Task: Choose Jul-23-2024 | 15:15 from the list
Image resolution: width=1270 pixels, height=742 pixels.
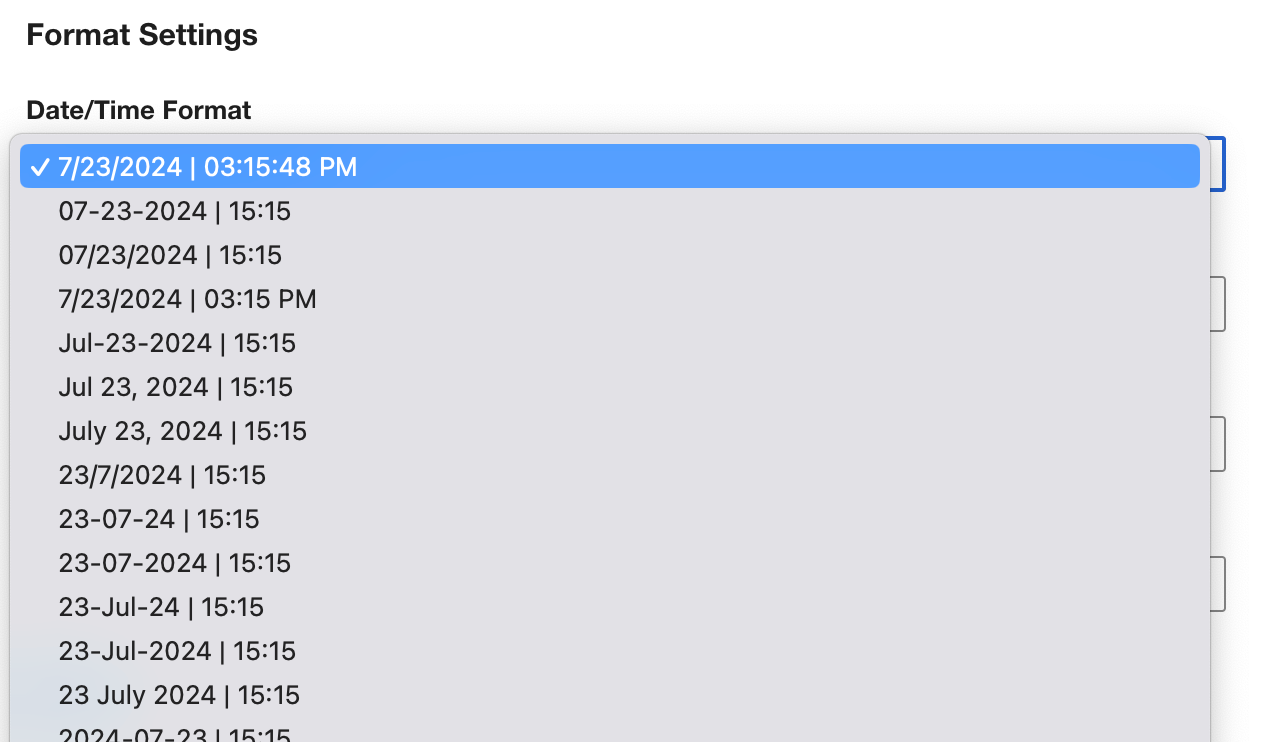Action: pos(177,343)
